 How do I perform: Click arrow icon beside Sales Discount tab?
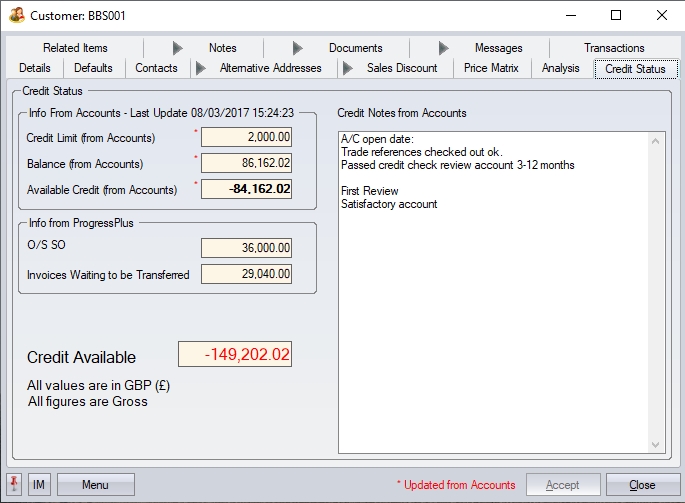point(348,68)
